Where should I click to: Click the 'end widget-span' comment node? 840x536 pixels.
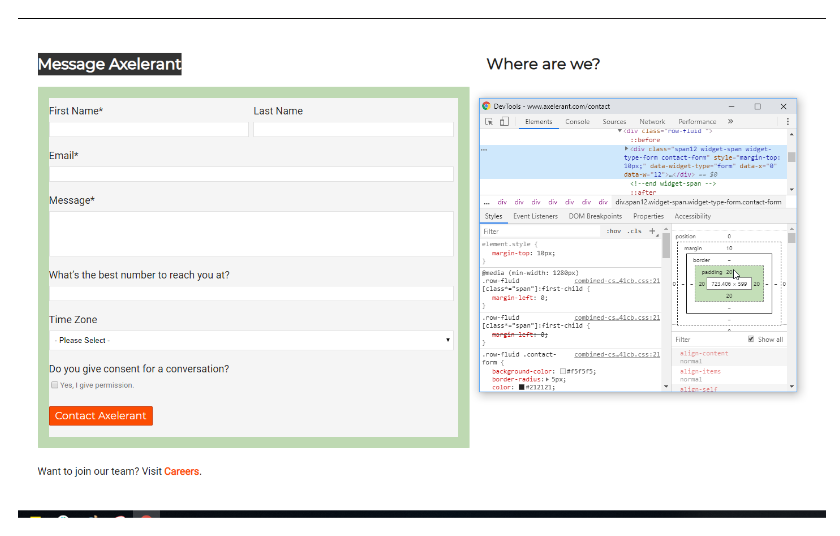click(x=673, y=184)
